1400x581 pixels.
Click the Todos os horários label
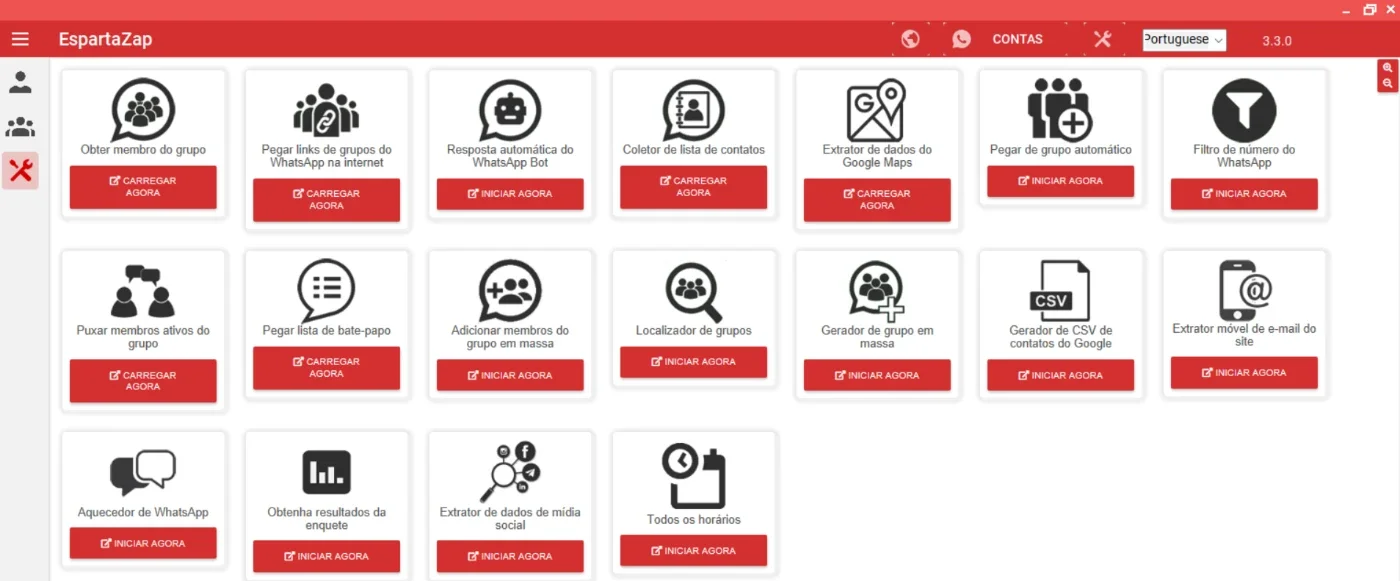click(x=693, y=520)
